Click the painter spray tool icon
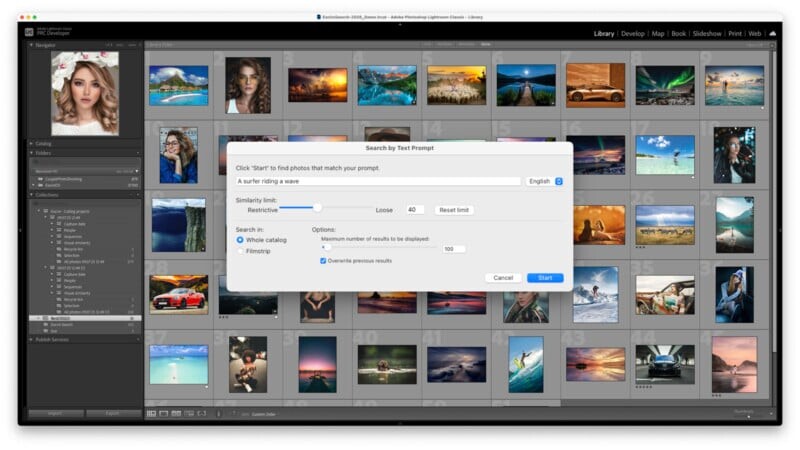 (220, 413)
